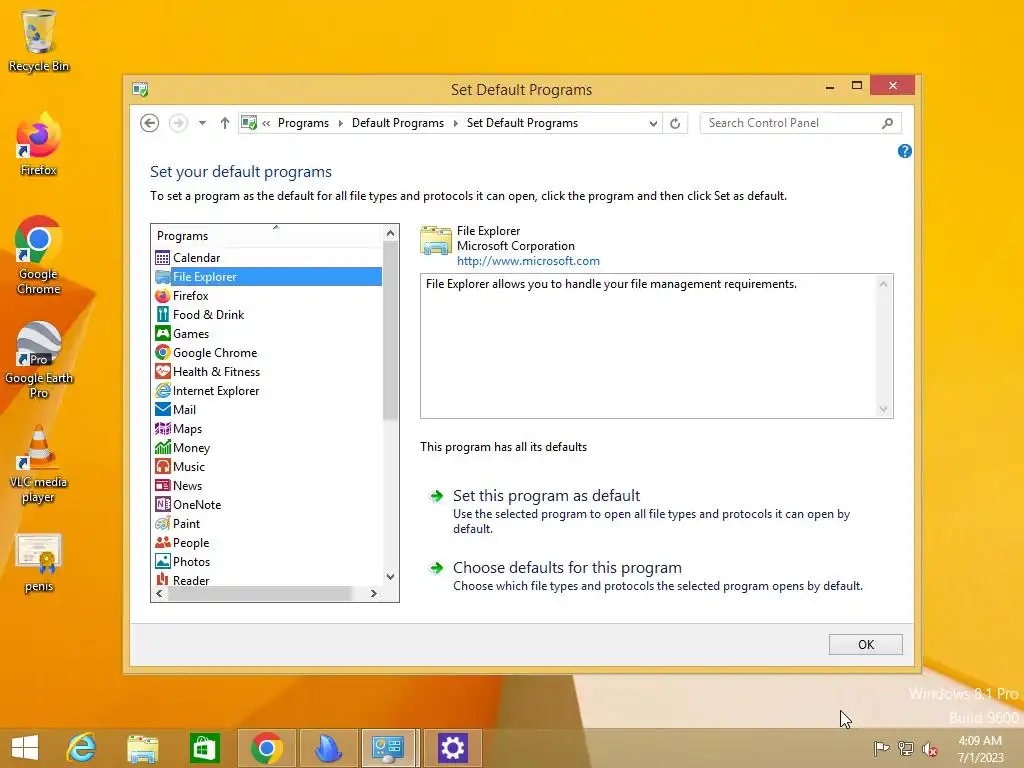Viewport: 1024px width, 768px height.
Task: Select Food & Drink in Programs list
Action: point(268,314)
